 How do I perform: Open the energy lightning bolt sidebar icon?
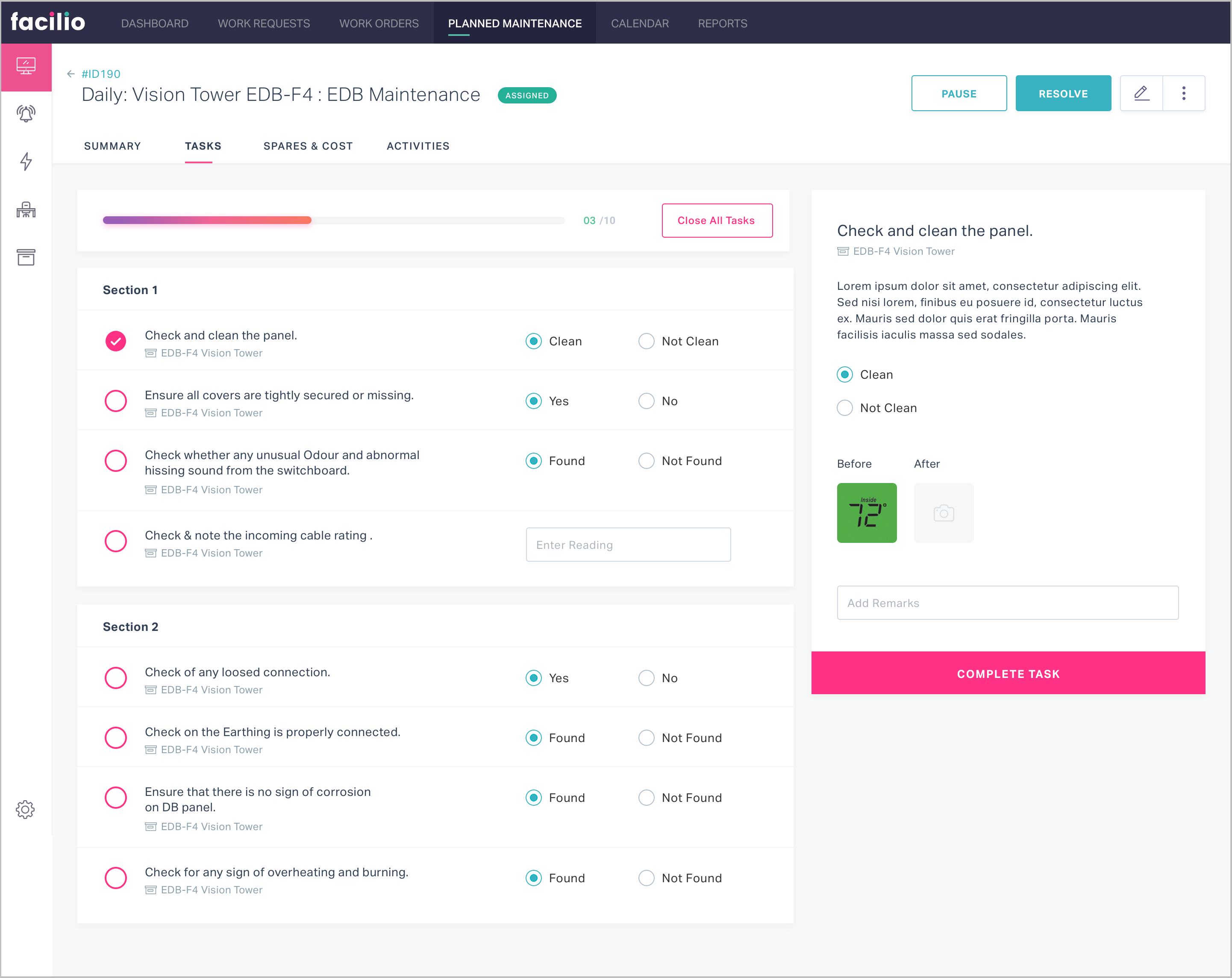26,161
